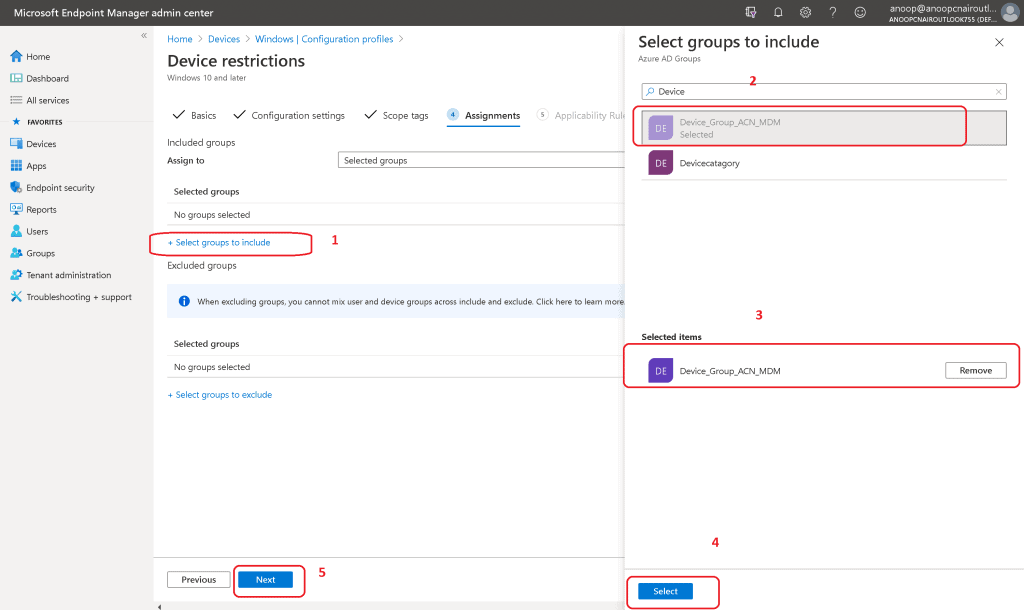The height and width of the screenshot is (610, 1024).
Task: Open the directory and subscription filter icon
Action: pos(751,12)
